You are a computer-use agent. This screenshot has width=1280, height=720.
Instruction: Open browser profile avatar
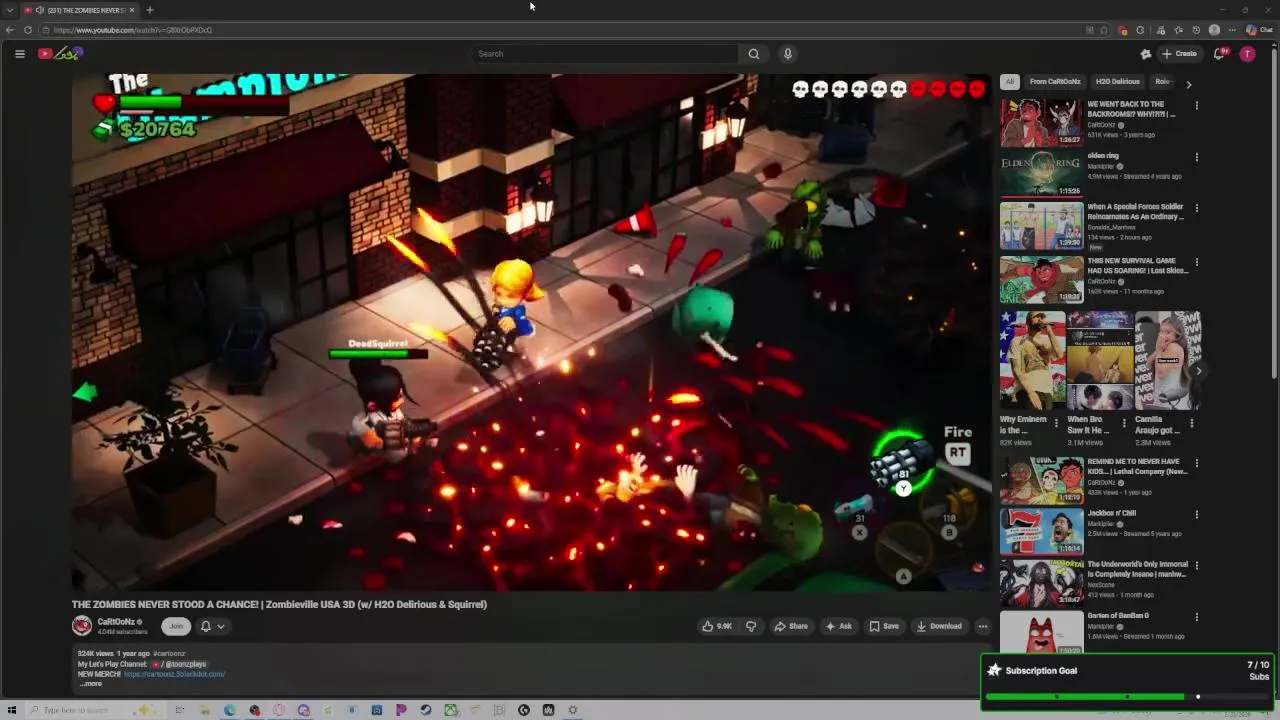click(1214, 30)
